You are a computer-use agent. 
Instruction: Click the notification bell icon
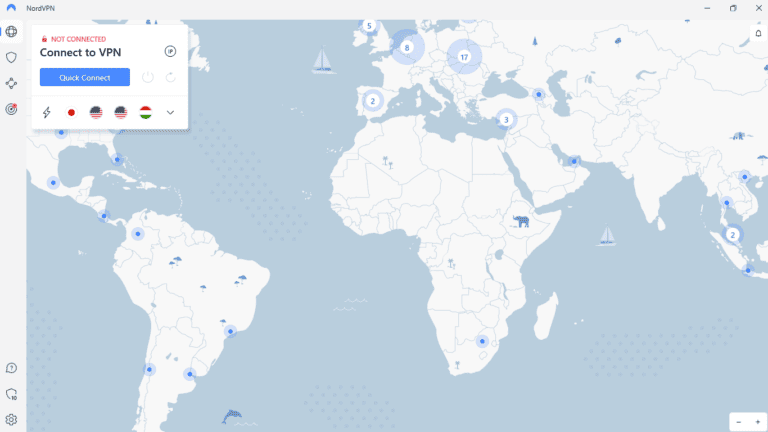758,33
